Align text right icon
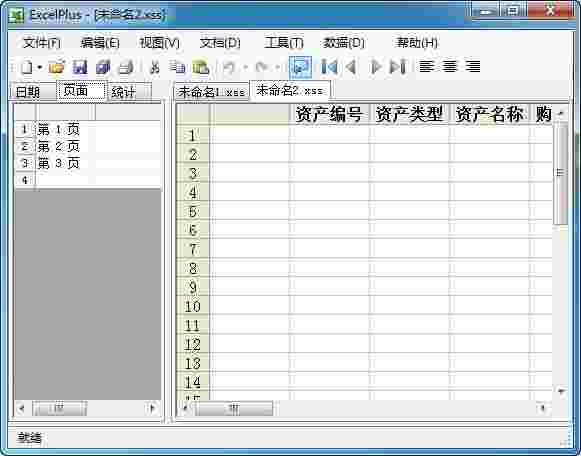 point(473,67)
